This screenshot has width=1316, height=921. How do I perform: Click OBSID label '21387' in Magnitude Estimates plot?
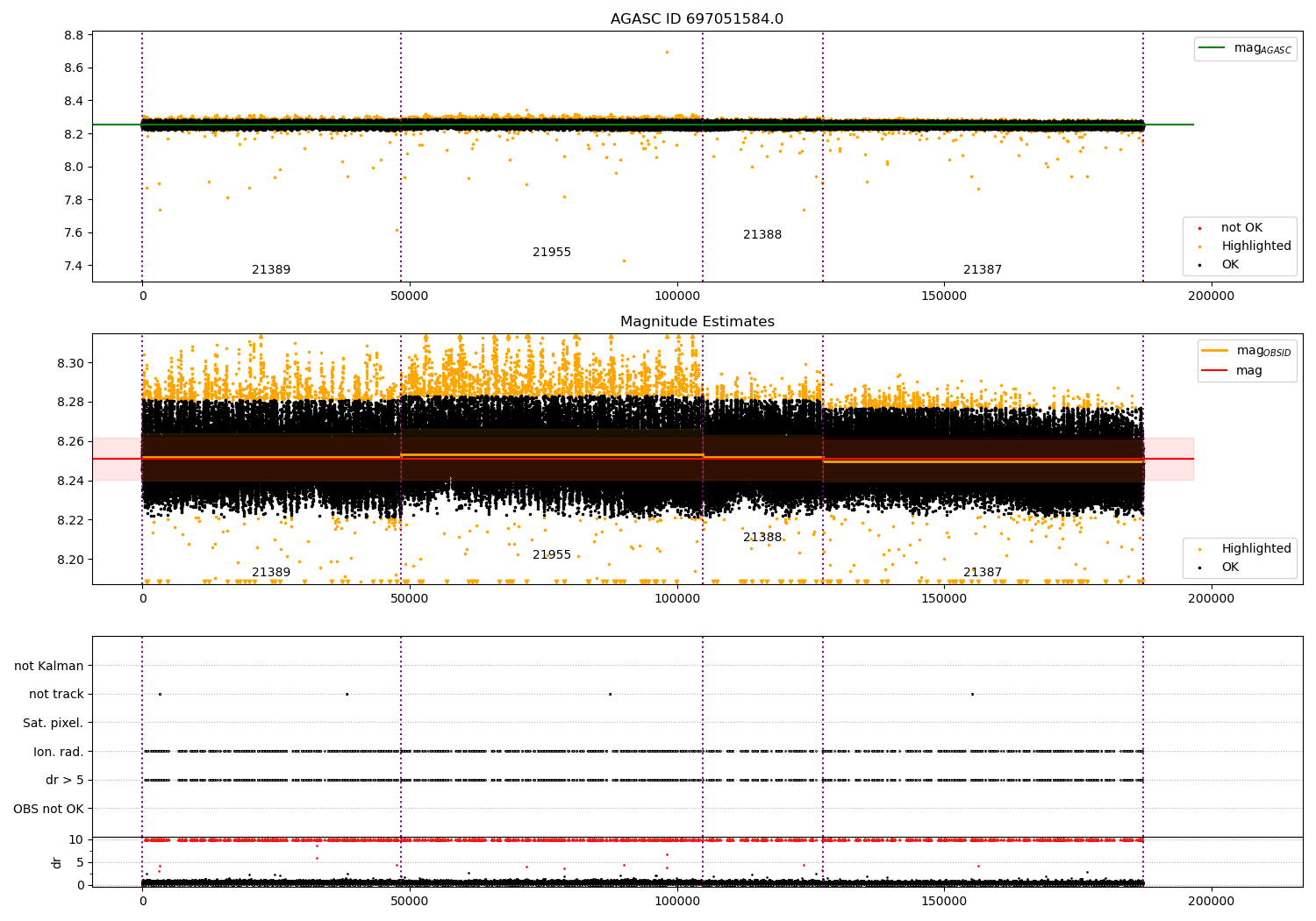(x=983, y=573)
